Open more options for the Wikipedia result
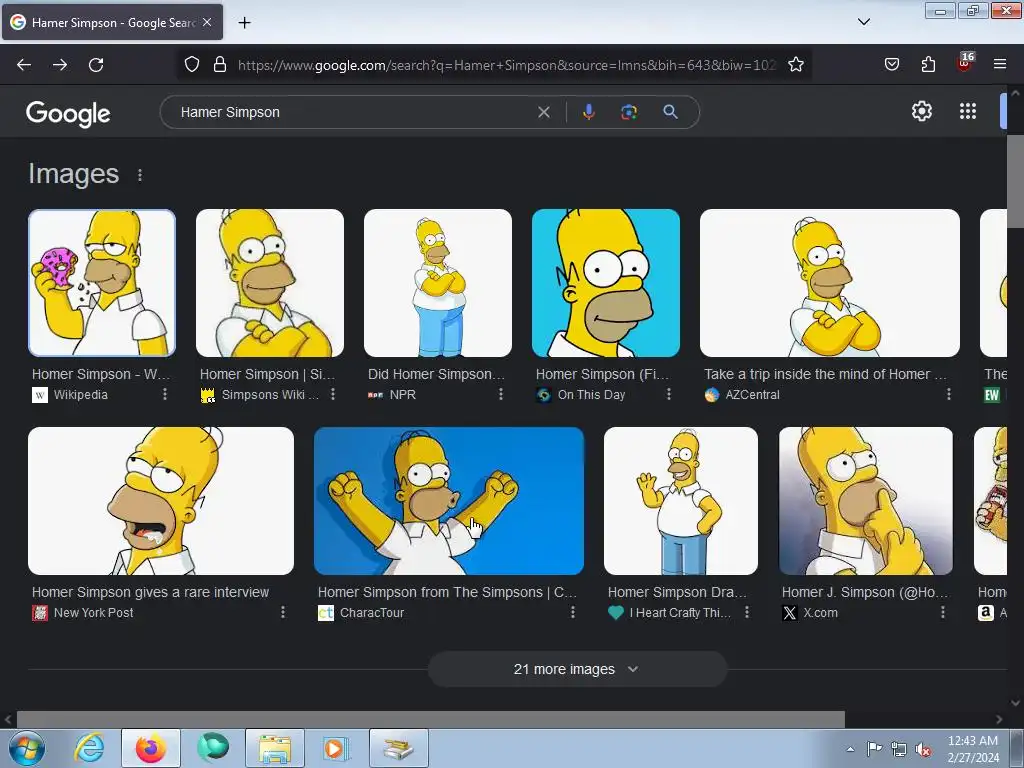This screenshot has width=1024, height=768. tap(165, 394)
